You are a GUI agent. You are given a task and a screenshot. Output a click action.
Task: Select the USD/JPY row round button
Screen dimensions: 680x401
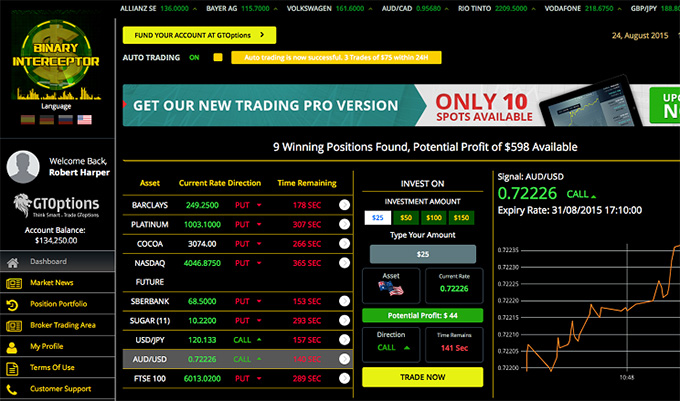pos(344,339)
